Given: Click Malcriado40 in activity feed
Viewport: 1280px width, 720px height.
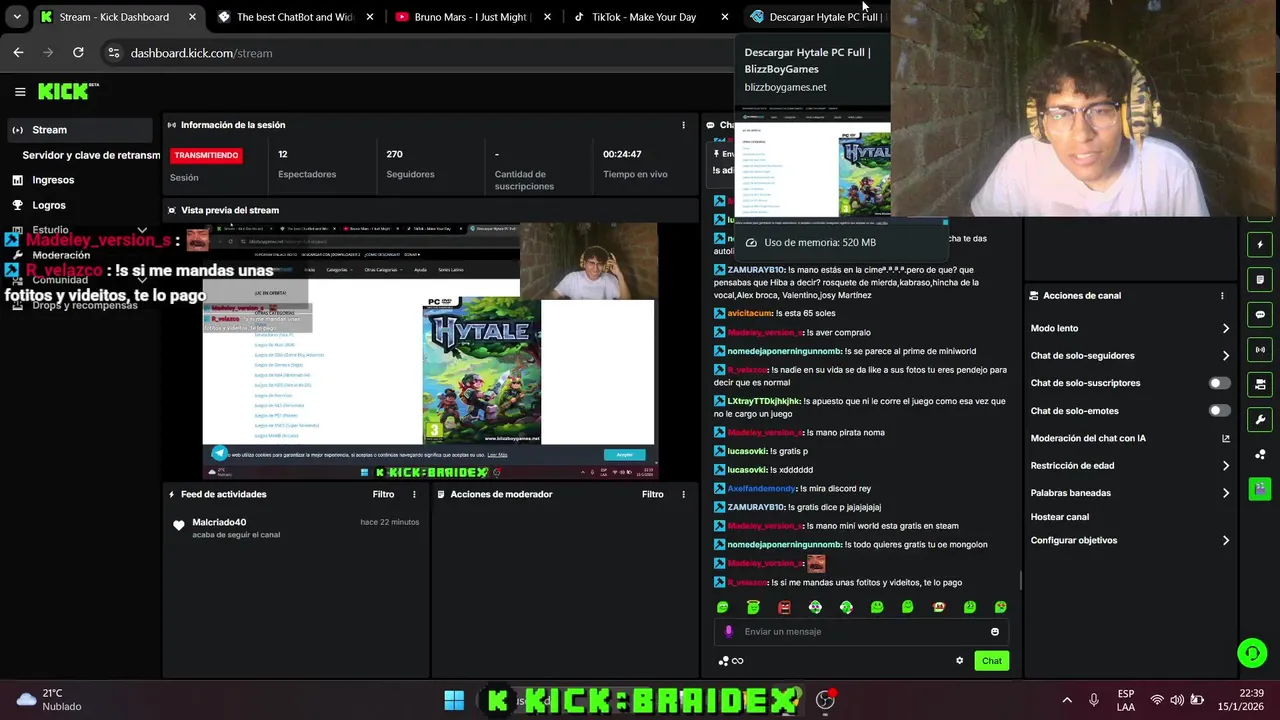Looking at the screenshot, I should click(x=219, y=523).
